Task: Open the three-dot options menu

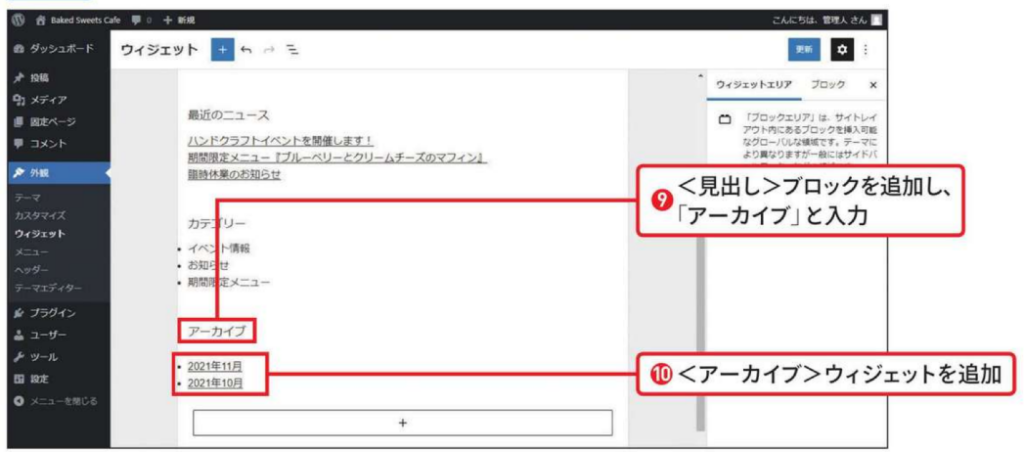Action: pyautogui.click(x=866, y=49)
